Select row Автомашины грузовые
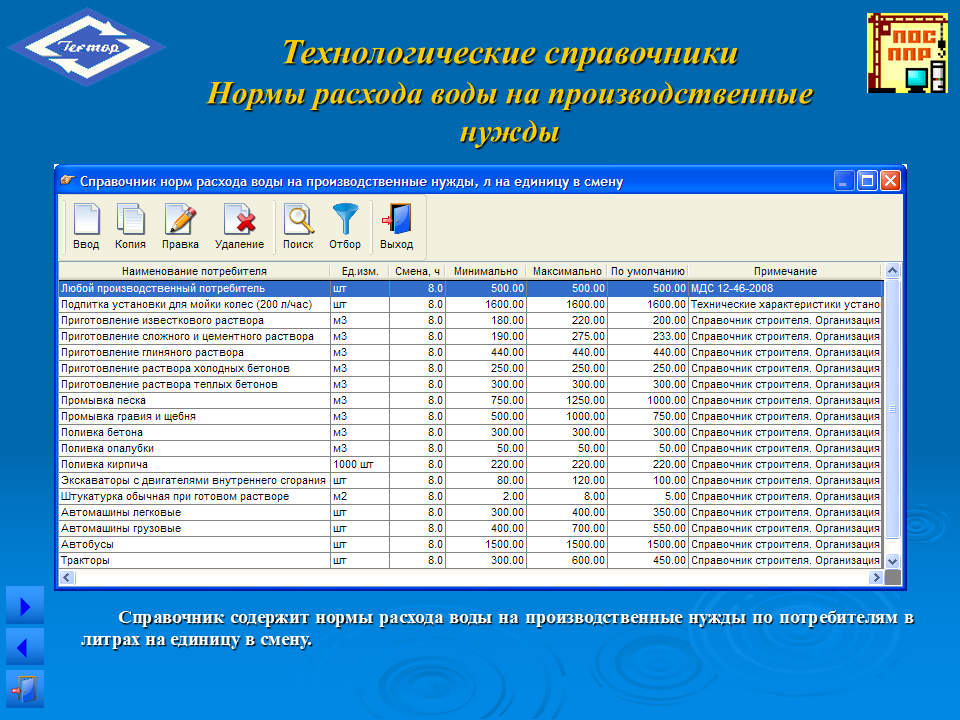This screenshot has width=960, height=720. pos(470,528)
